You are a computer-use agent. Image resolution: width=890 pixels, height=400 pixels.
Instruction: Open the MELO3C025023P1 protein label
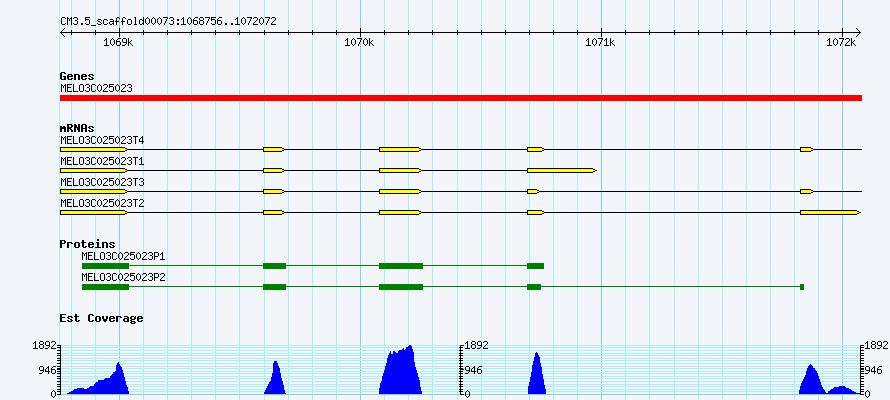click(123, 256)
